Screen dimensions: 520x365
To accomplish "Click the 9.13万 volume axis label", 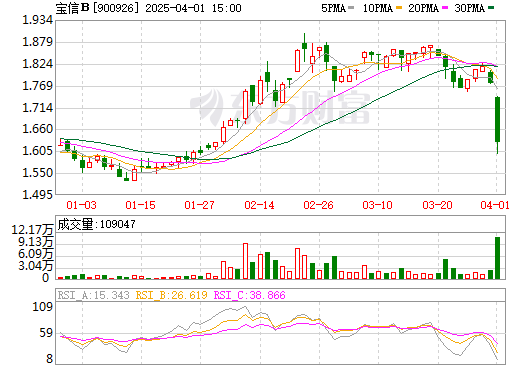I will (36, 242).
